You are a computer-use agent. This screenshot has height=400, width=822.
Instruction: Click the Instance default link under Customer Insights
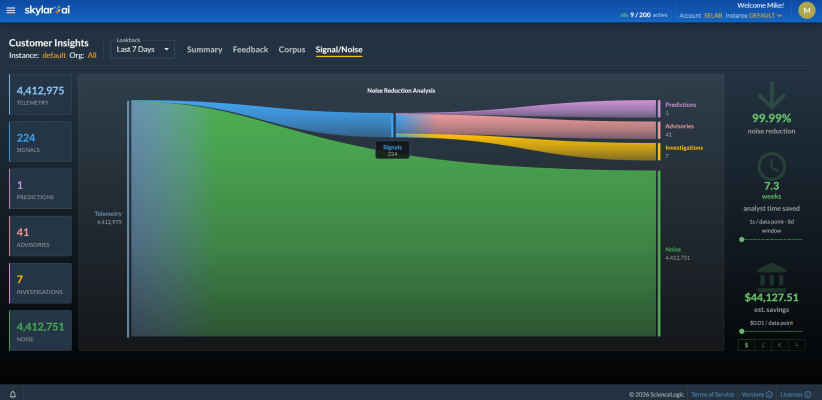[x=54, y=55]
